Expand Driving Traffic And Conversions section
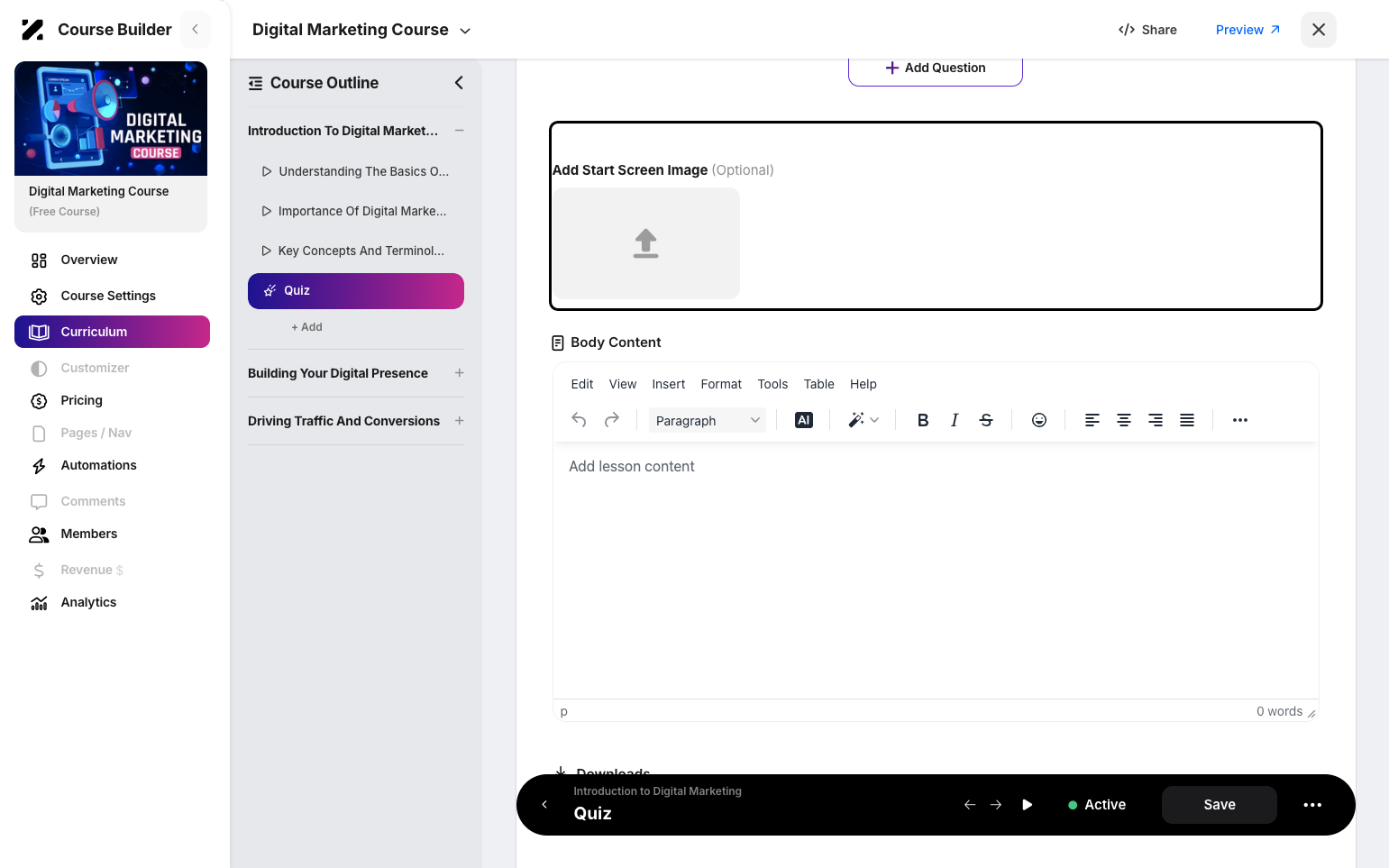This screenshot has height=868, width=1389. coord(460,421)
